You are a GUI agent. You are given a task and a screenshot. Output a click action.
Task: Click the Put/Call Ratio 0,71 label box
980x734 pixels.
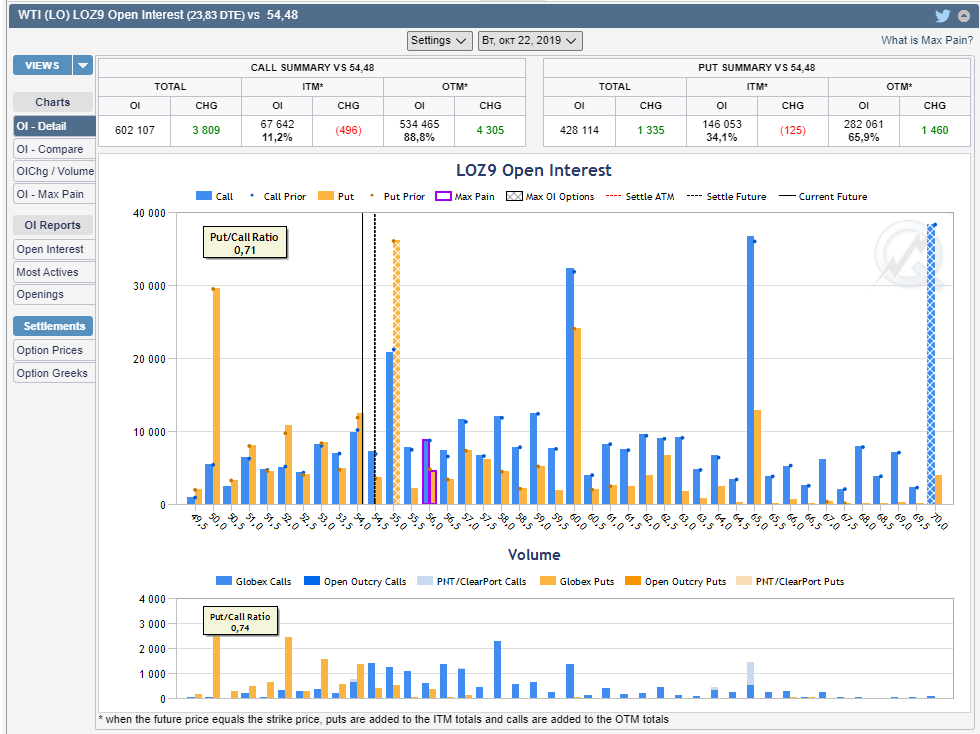(245, 243)
